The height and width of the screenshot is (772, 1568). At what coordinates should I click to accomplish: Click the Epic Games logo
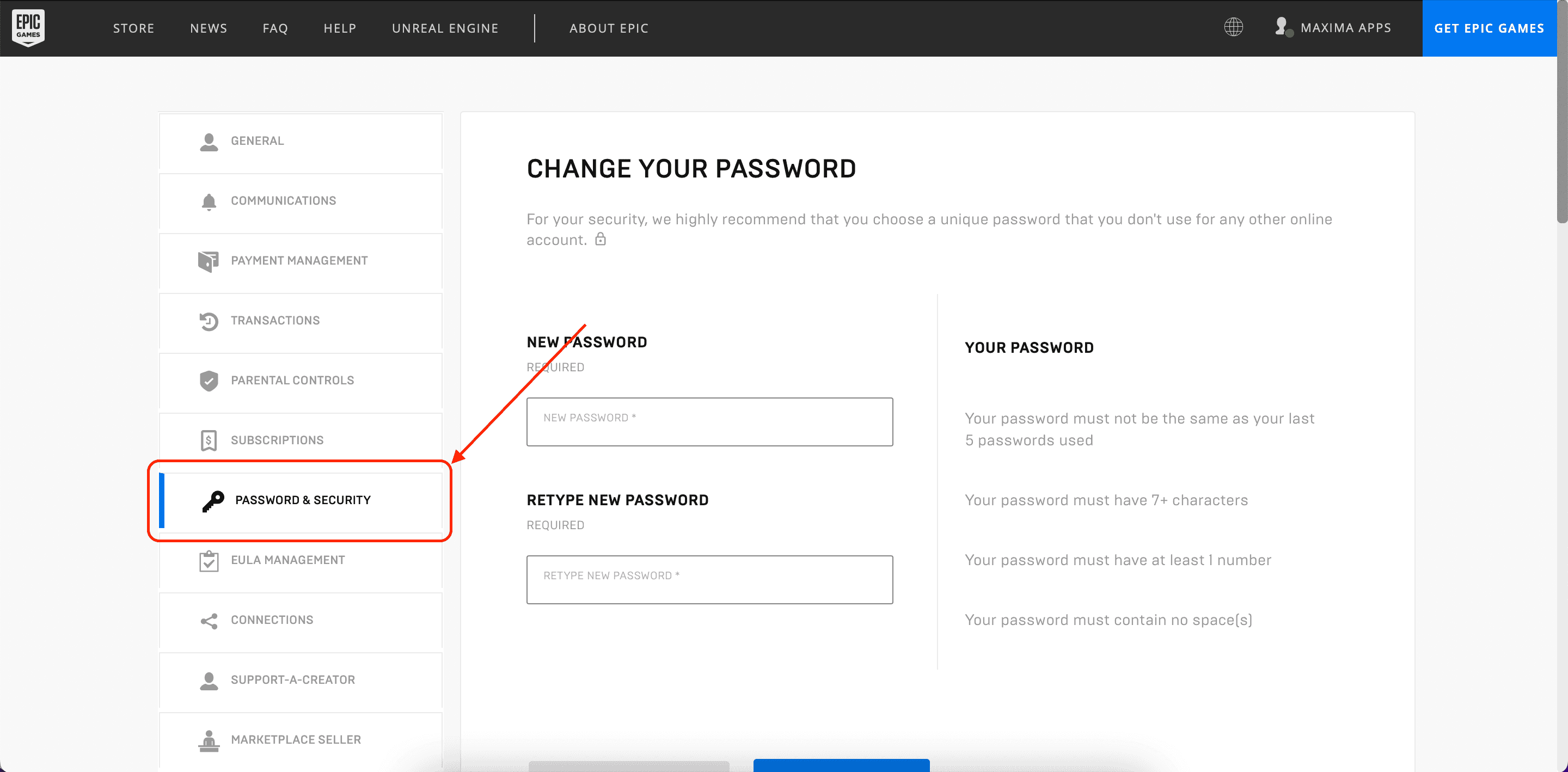click(28, 28)
